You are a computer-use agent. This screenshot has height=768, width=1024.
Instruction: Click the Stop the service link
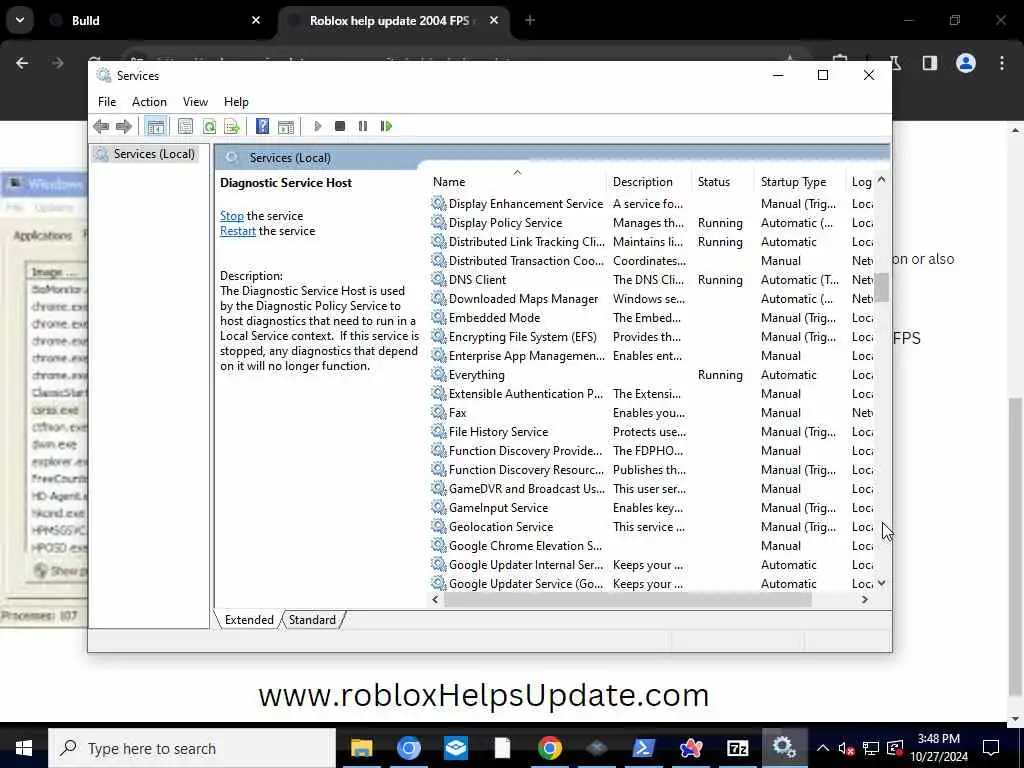(x=232, y=216)
